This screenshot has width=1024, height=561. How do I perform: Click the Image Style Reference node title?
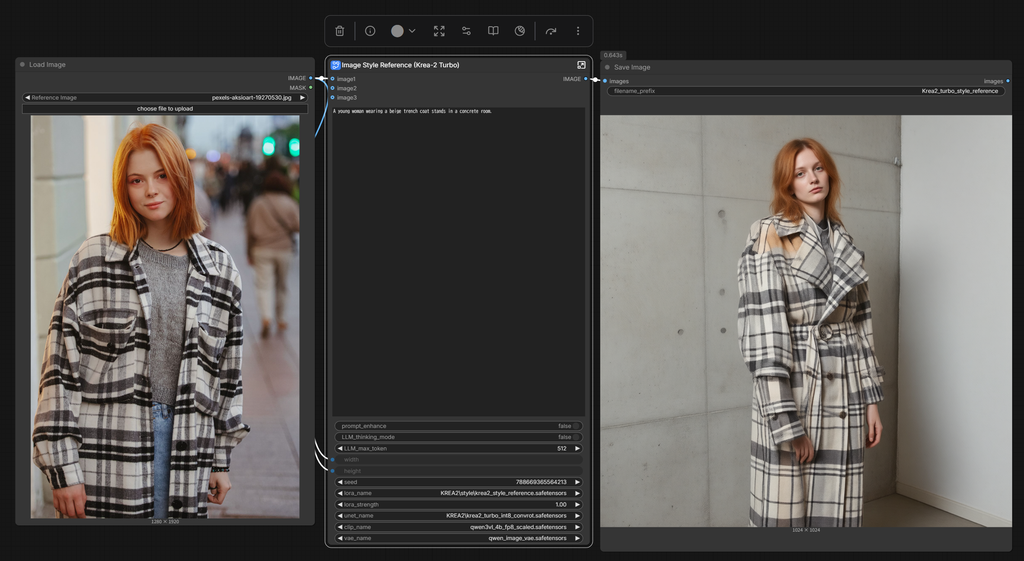(400, 65)
